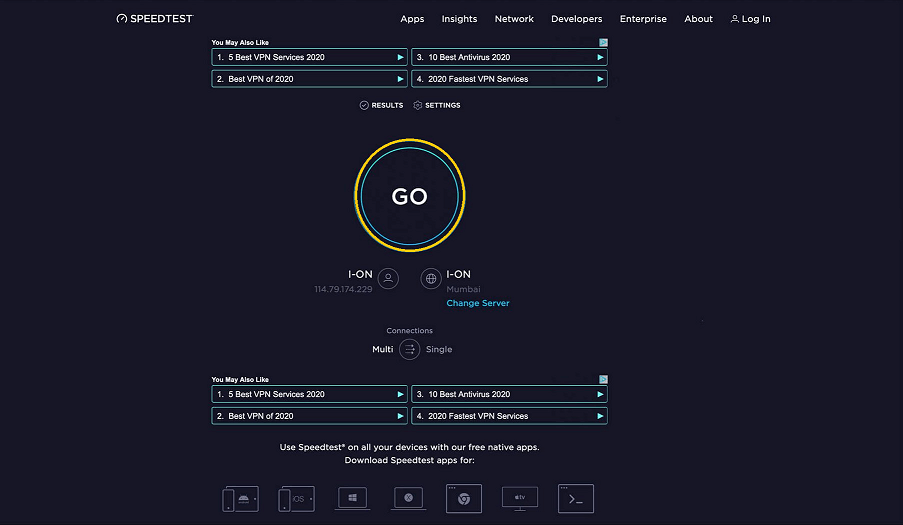View the Results tab
The image size is (903, 525).
coord(381,105)
